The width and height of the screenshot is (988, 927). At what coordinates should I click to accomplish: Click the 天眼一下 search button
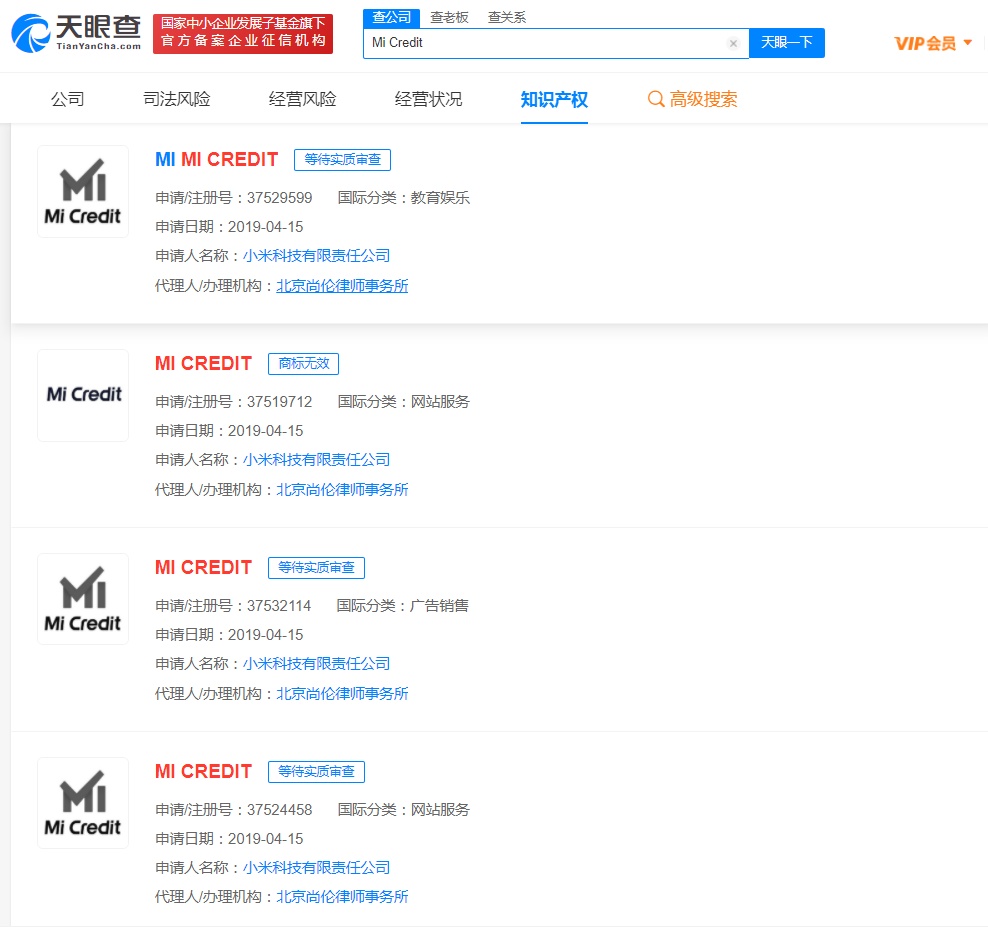(x=786, y=43)
